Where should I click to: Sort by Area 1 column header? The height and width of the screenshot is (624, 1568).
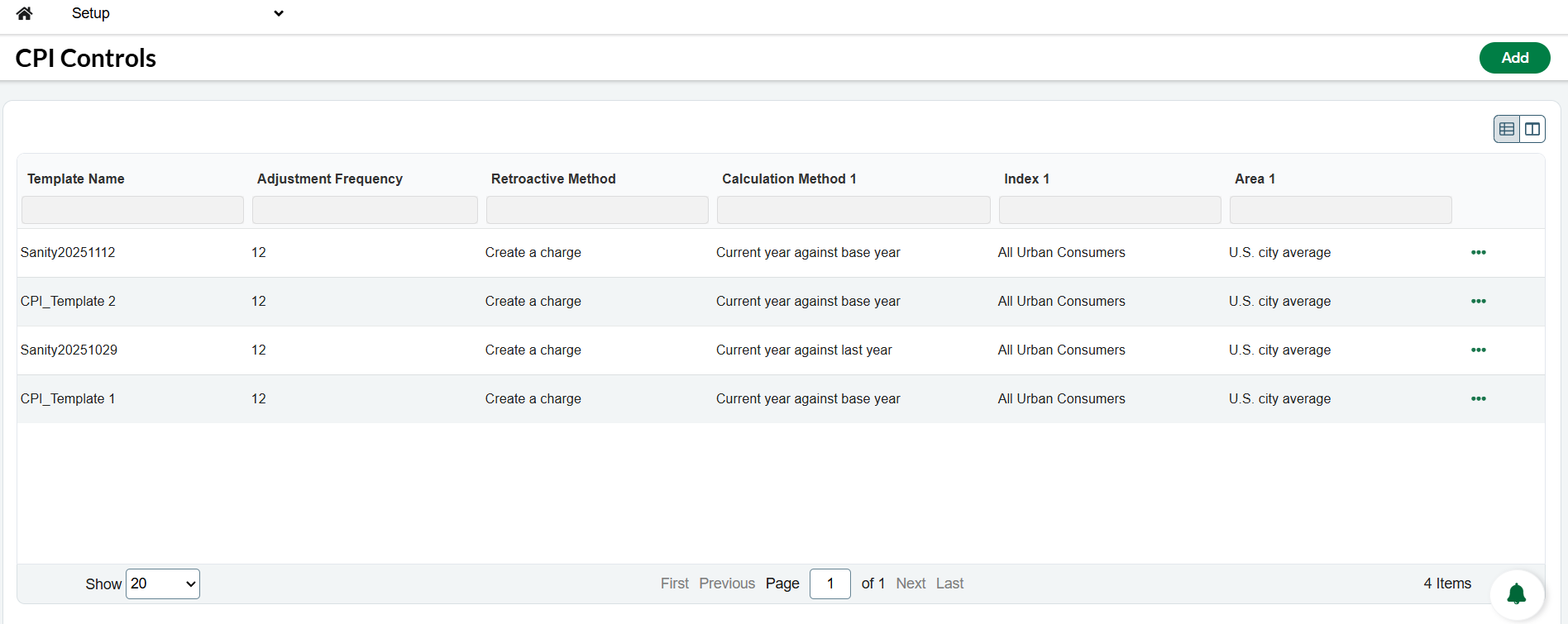tap(1255, 179)
